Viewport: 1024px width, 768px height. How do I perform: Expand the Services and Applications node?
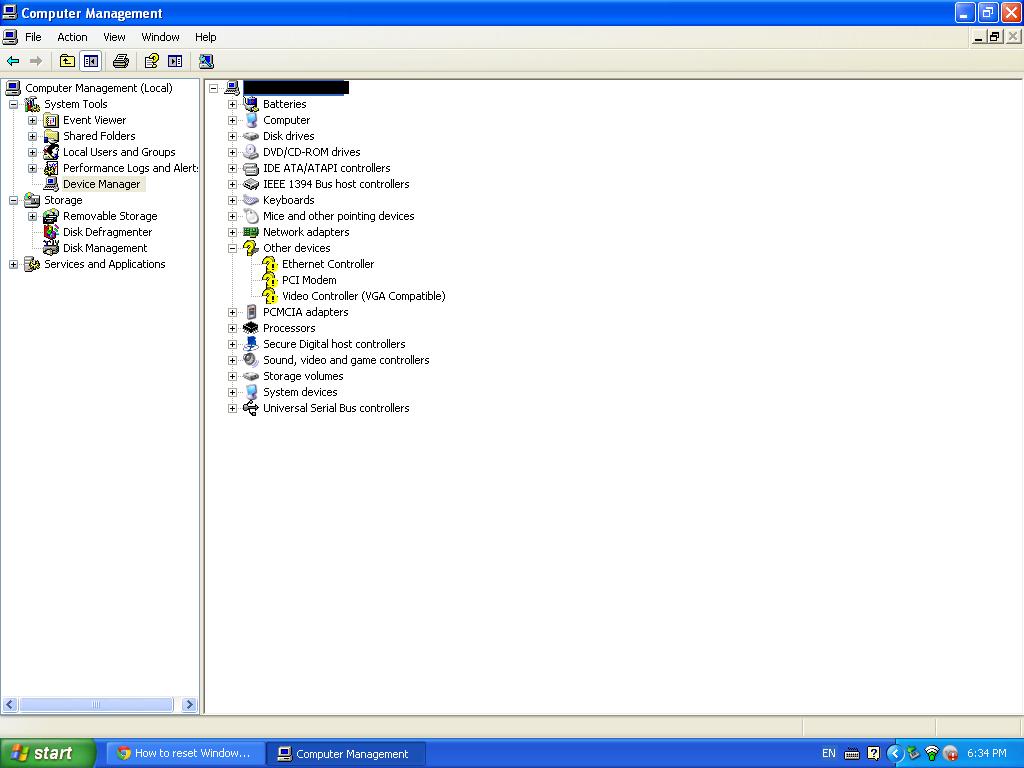tap(13, 264)
